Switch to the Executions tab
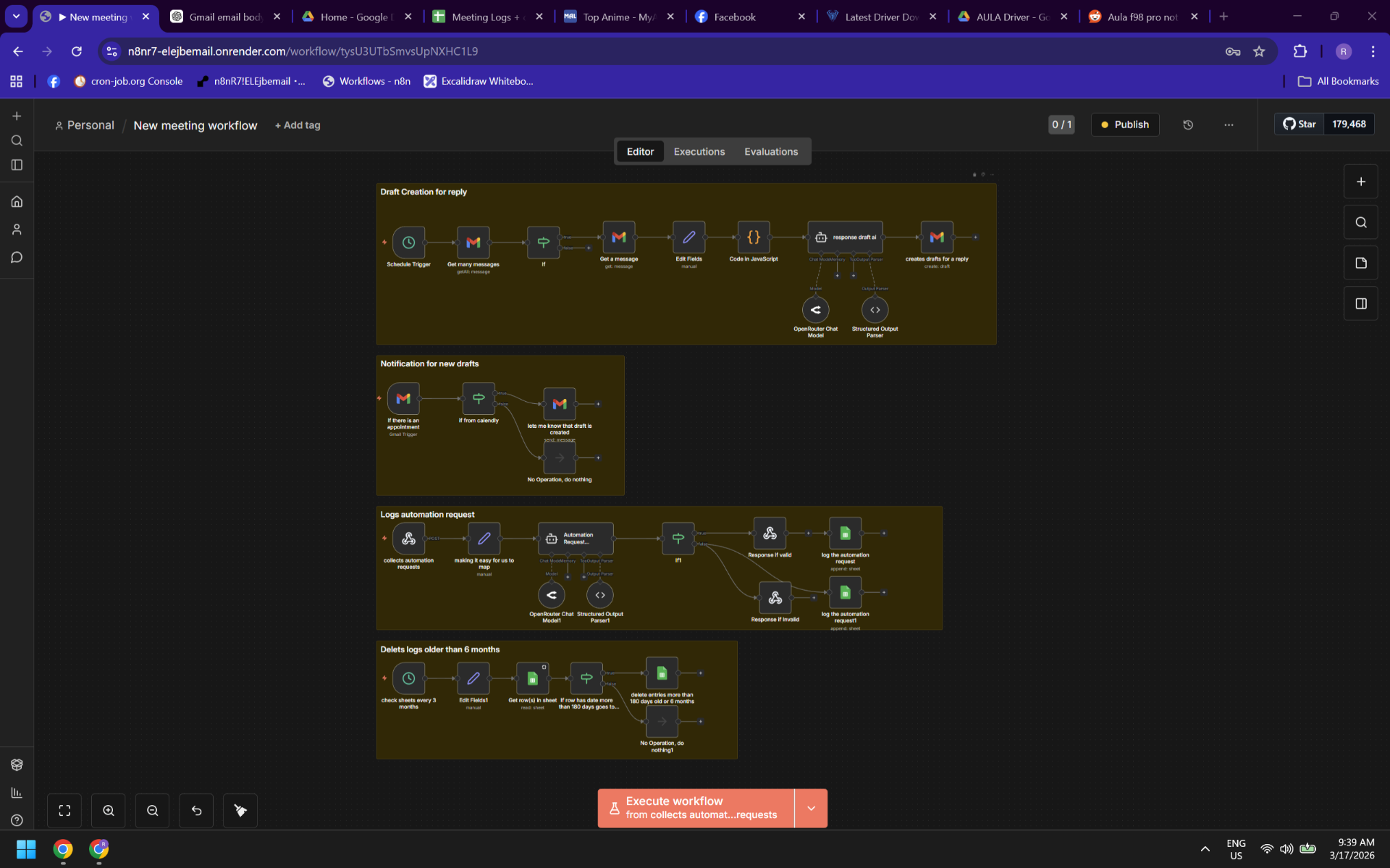 (699, 151)
